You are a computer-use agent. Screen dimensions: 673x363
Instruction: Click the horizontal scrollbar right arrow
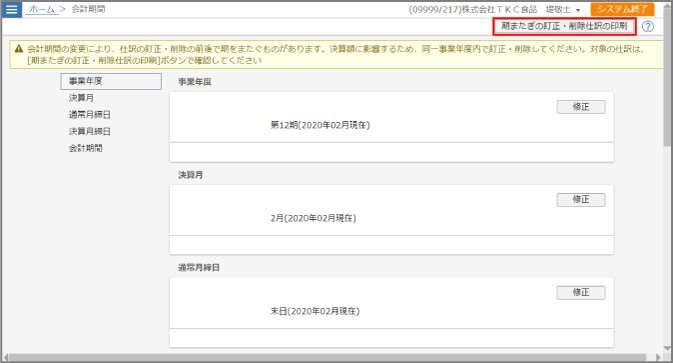pos(658,357)
